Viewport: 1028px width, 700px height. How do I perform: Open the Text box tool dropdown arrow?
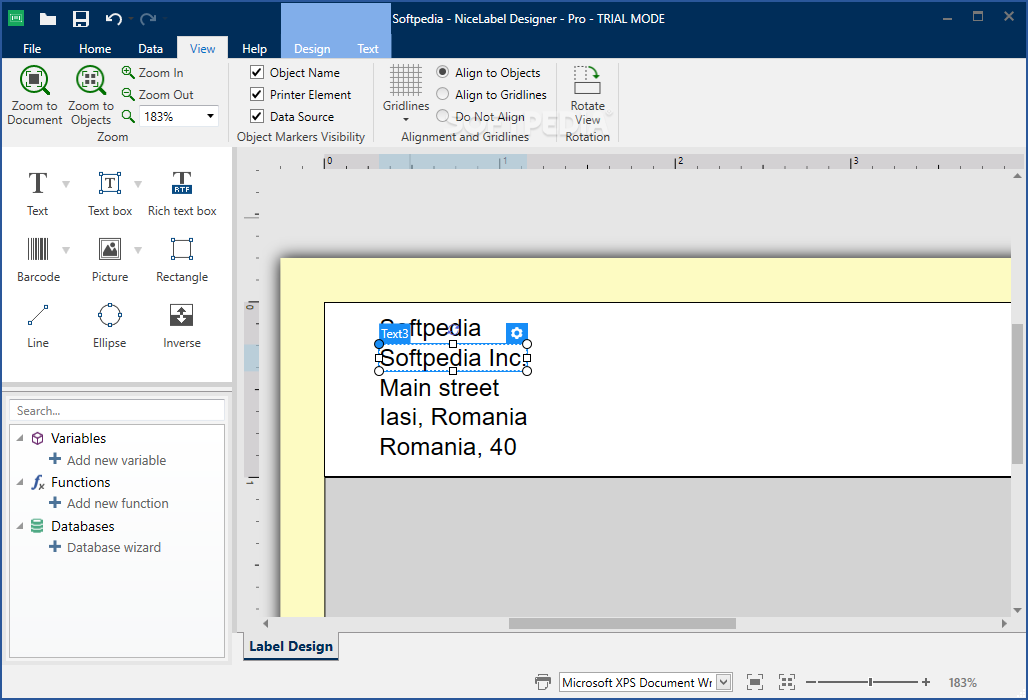point(138,184)
